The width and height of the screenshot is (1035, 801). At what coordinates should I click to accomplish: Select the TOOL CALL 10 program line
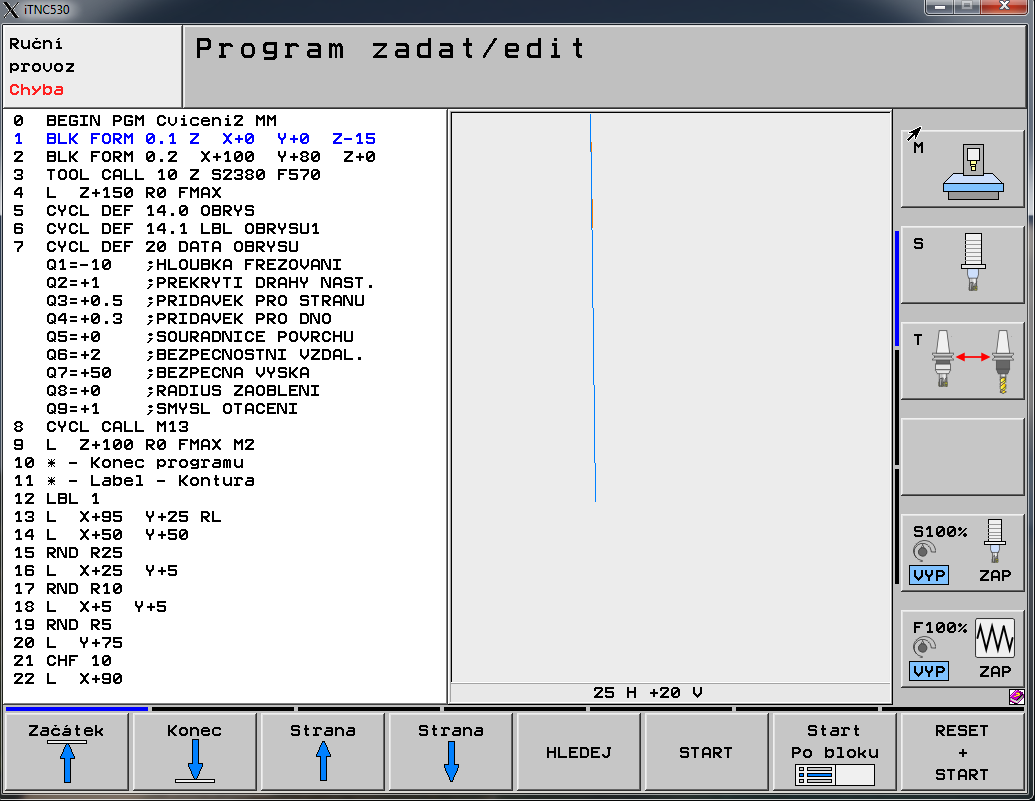[x=183, y=175]
